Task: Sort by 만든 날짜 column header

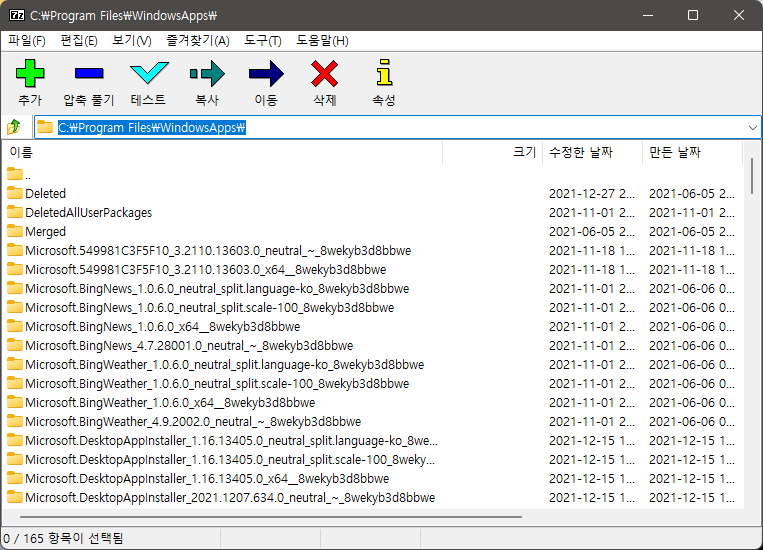Action: pyautogui.click(x=692, y=152)
